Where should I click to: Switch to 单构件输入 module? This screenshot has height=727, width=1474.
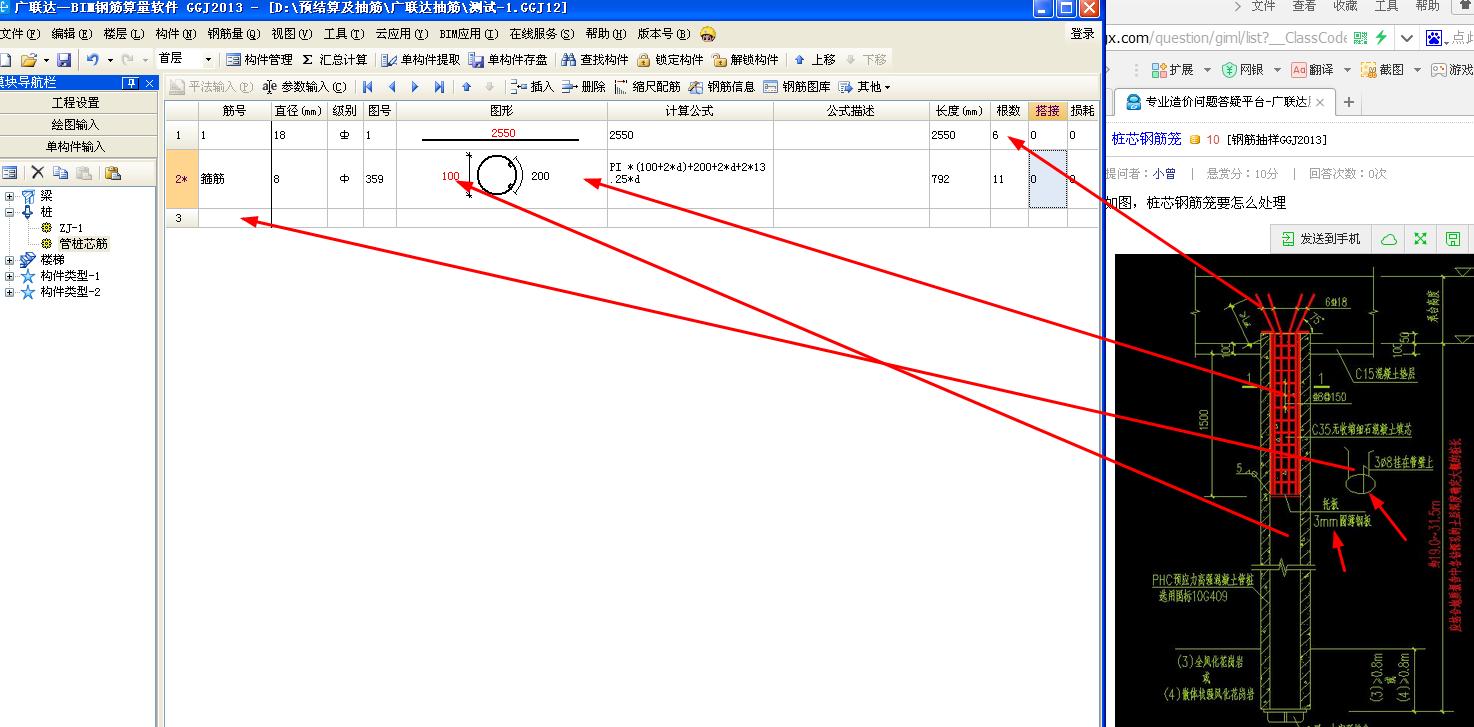point(76,147)
